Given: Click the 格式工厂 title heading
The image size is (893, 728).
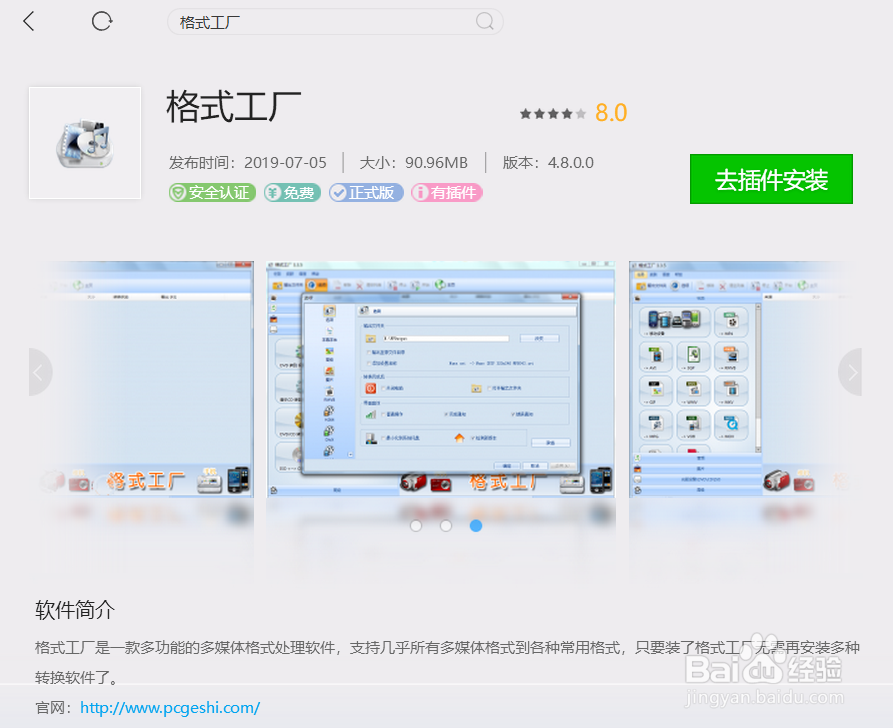Looking at the screenshot, I should pos(234,107).
